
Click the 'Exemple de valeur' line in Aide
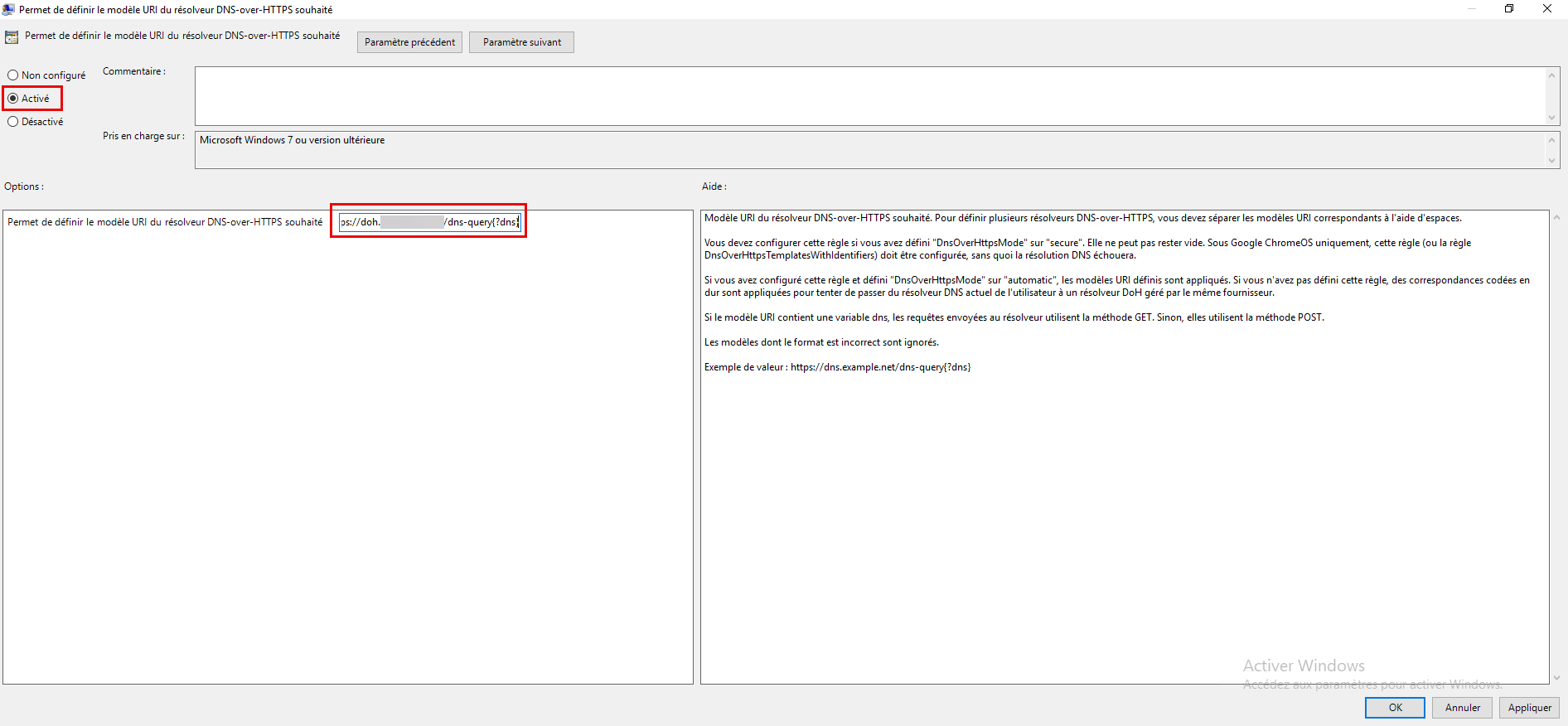coord(837,367)
